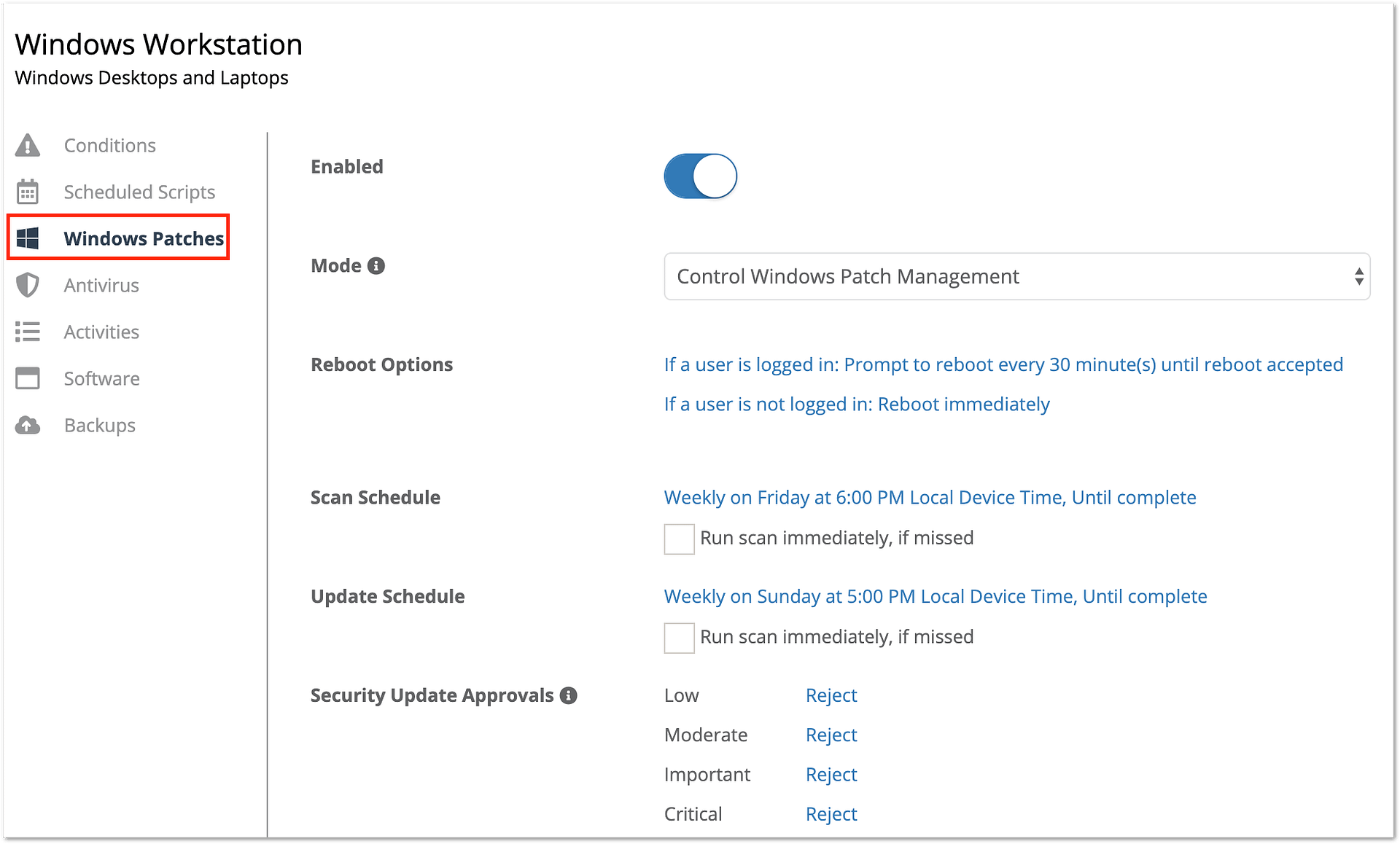Viewport: 1400px width, 844px height.
Task: Click the Backups cloud upload icon
Action: [x=28, y=425]
